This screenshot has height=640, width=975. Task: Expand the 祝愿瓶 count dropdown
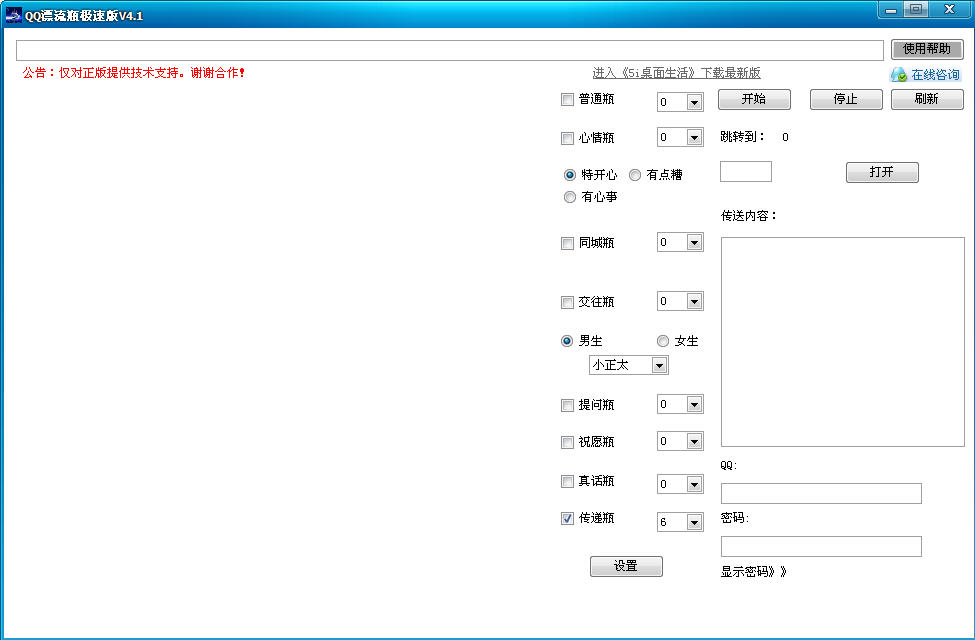[x=694, y=442]
